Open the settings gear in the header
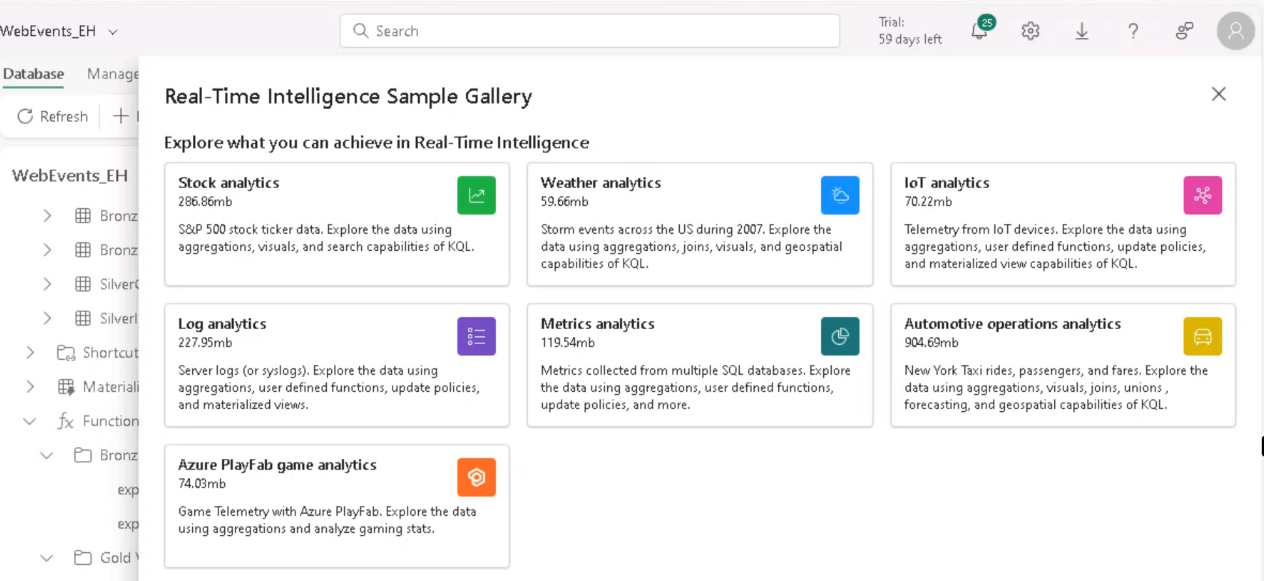Image resolution: width=1264 pixels, height=581 pixels. [x=1030, y=31]
